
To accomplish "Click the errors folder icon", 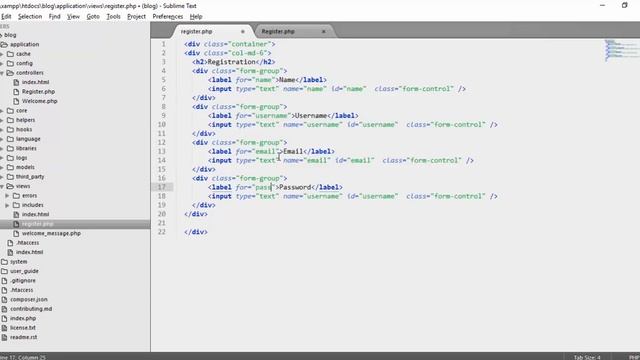I will 16,196.
